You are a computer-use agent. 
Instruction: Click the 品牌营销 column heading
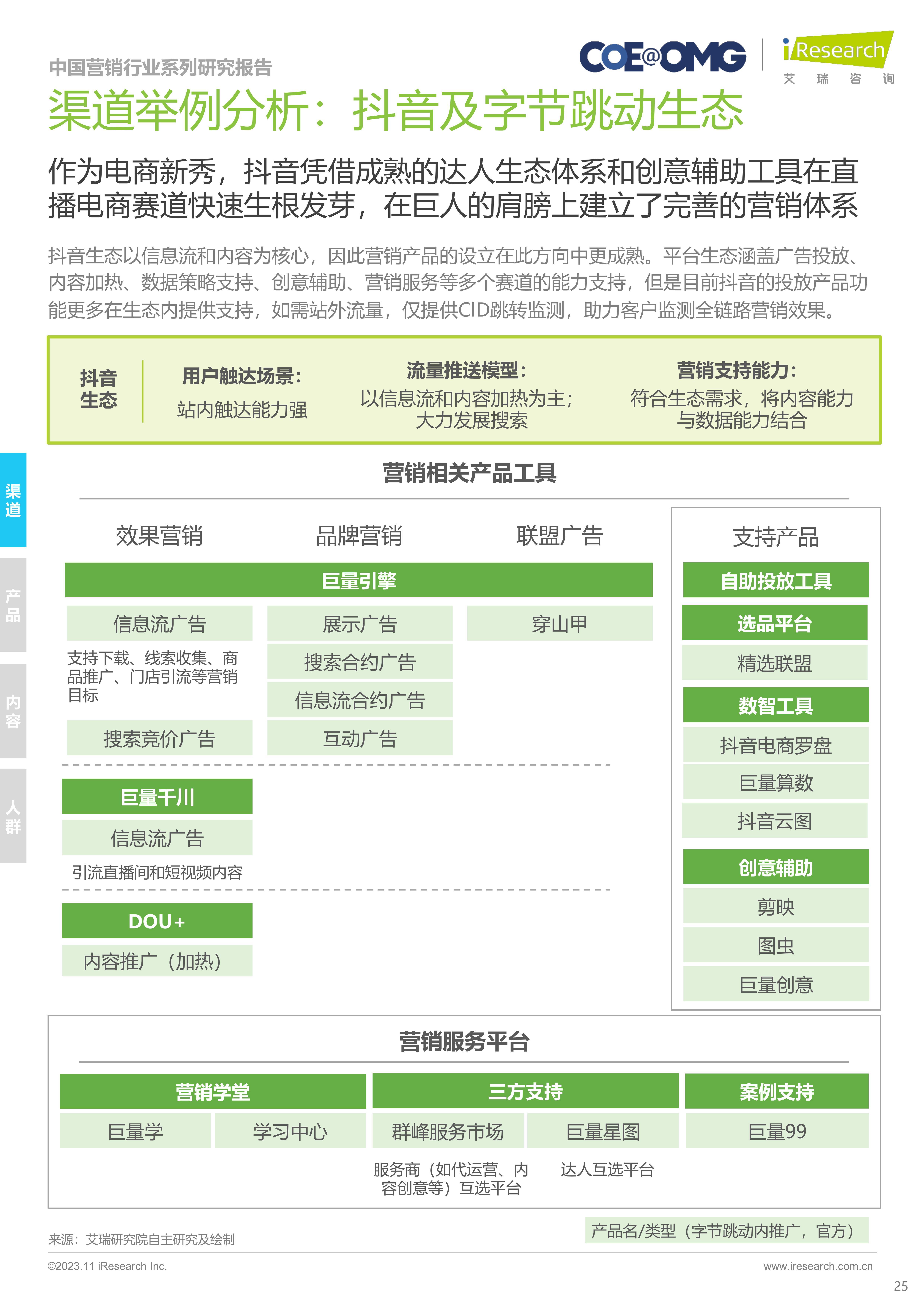(359, 536)
